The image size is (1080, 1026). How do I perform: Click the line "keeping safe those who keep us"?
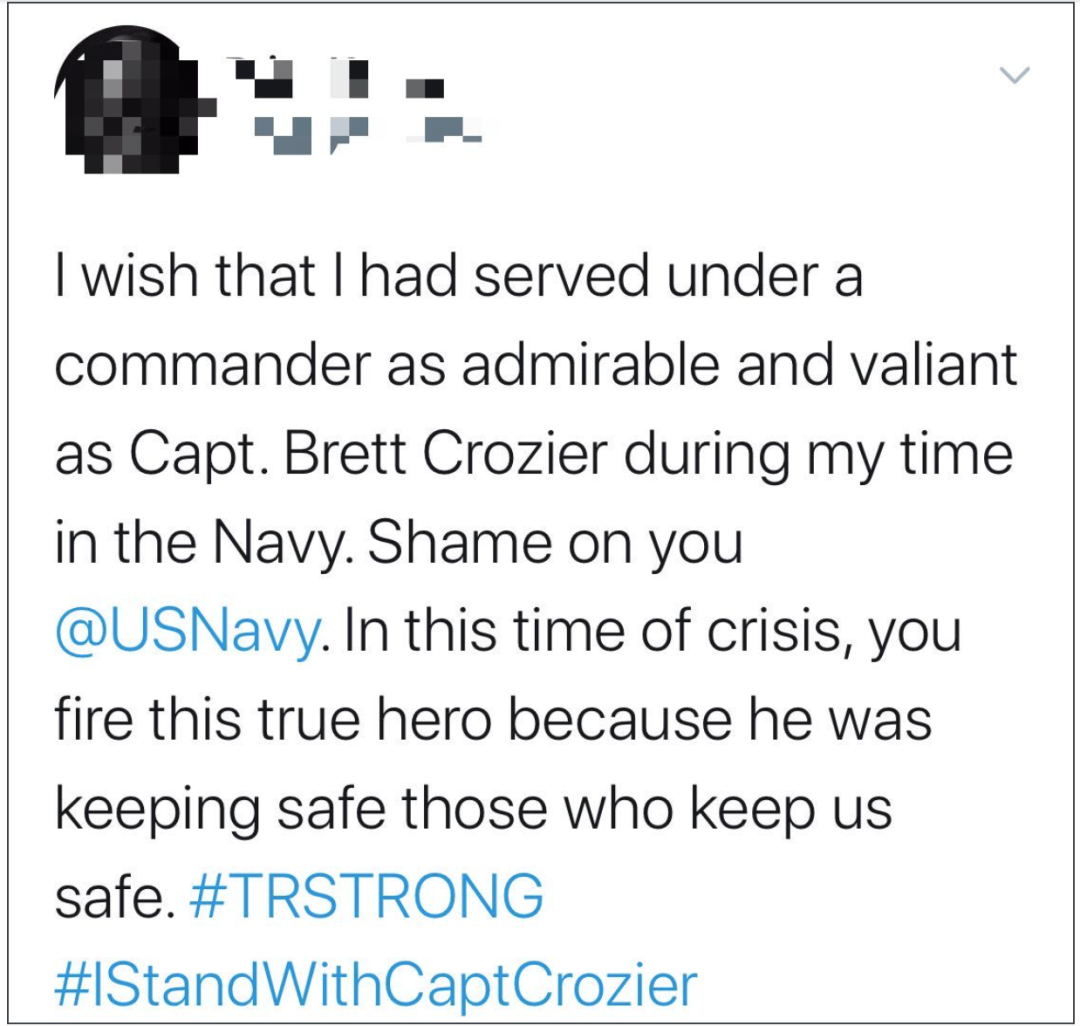point(473,808)
